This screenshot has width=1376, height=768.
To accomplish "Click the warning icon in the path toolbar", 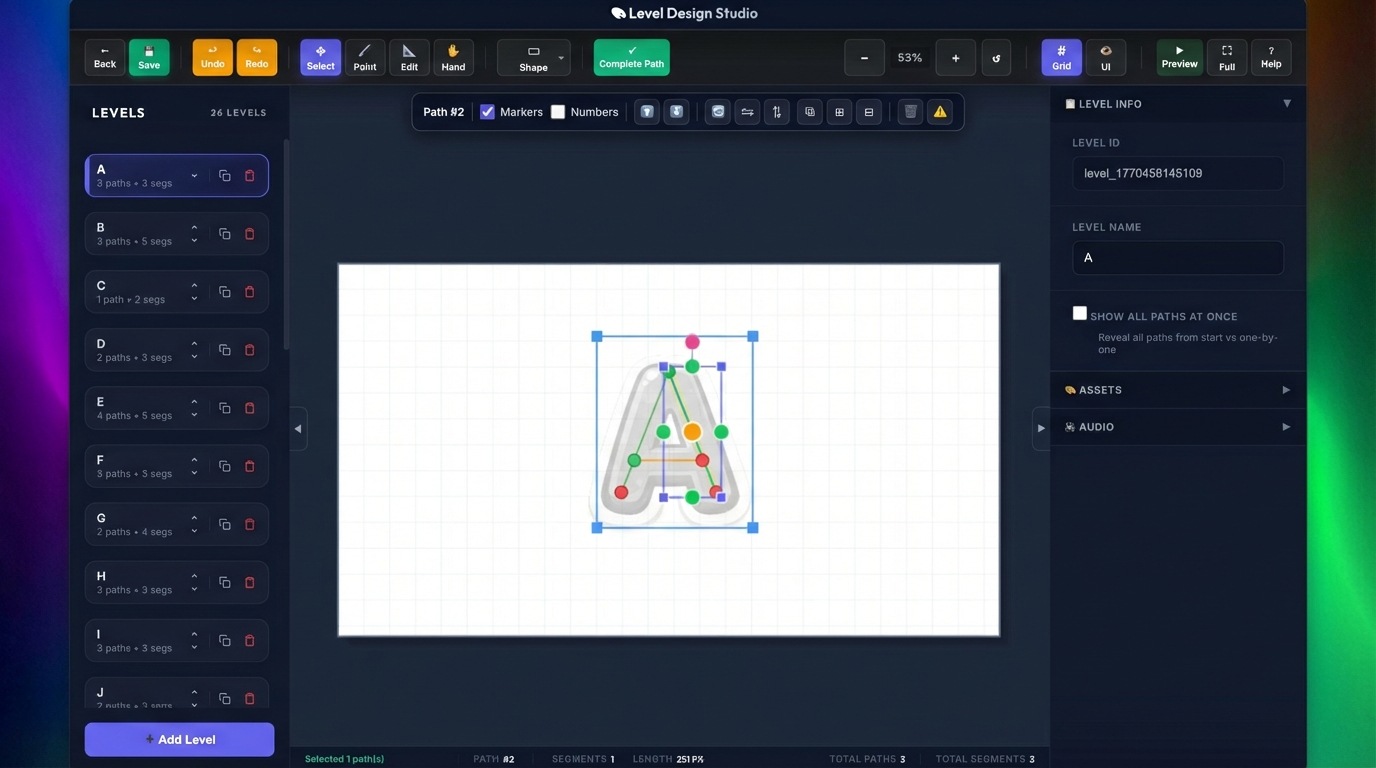I will click(939, 111).
